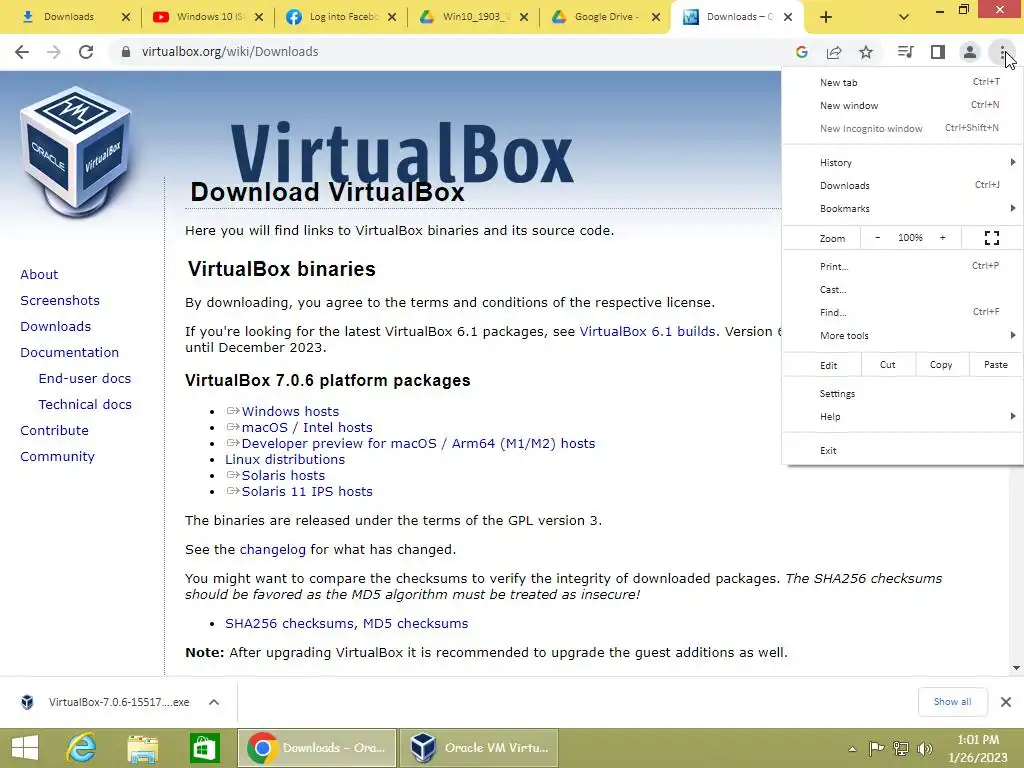This screenshot has width=1024, height=768.
Task: Click Show all downloads button
Action: click(952, 702)
